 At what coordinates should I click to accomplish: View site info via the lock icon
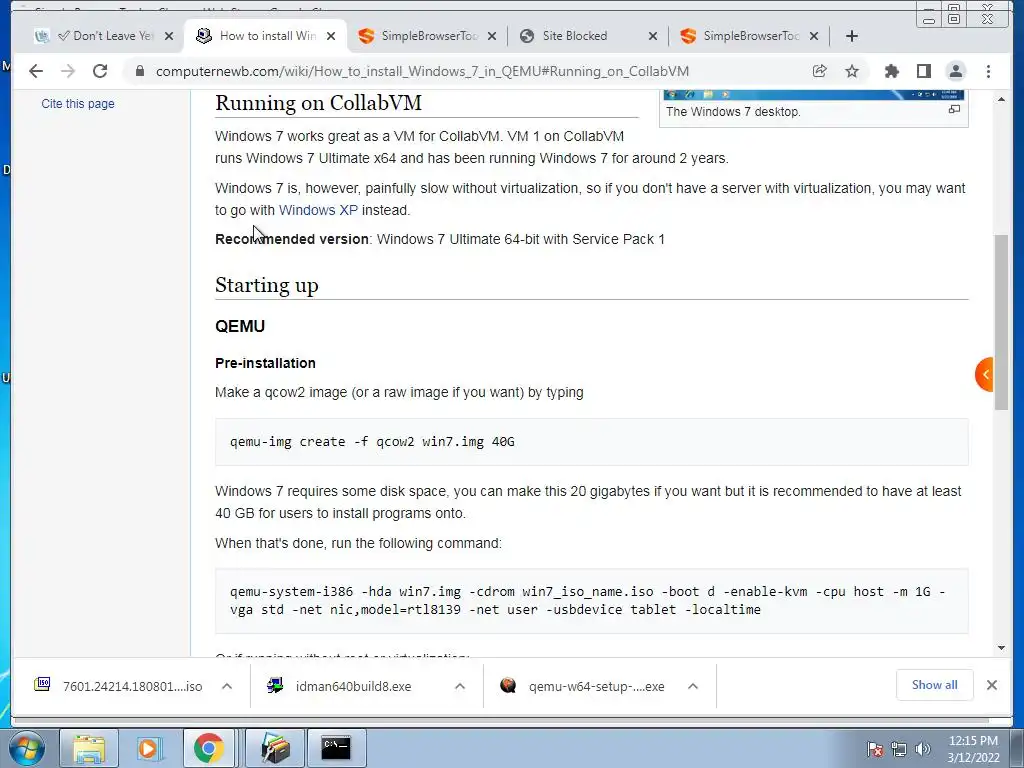(139, 71)
